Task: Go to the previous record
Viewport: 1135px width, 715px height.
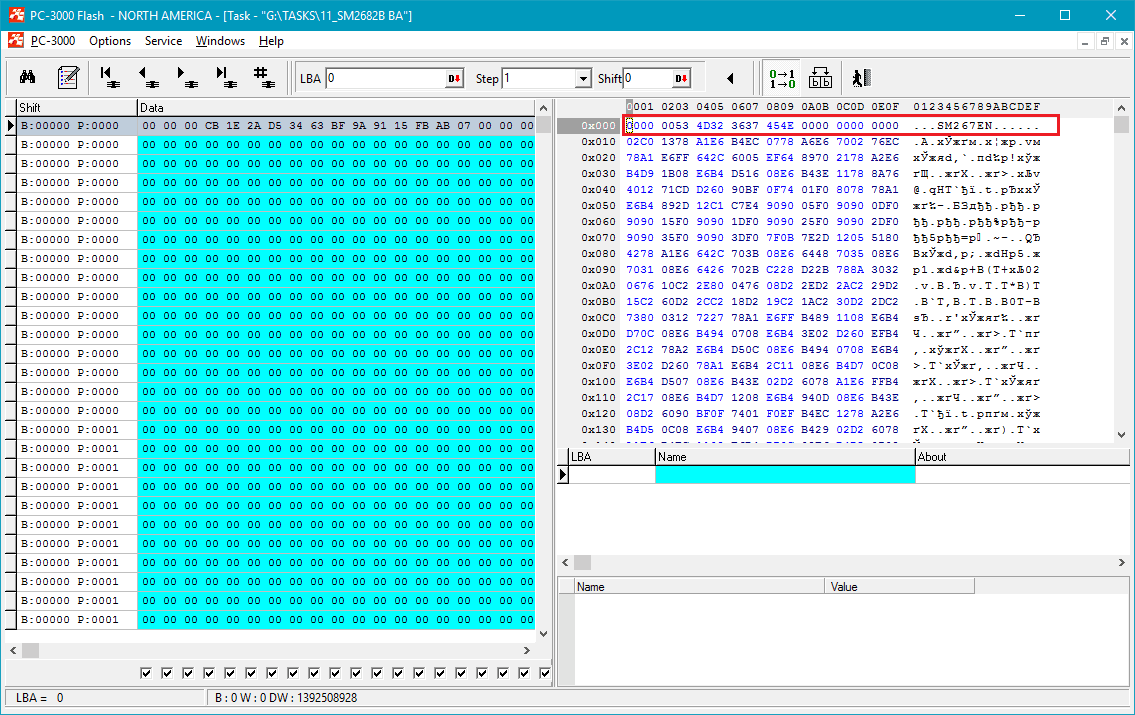Action: click(x=148, y=77)
